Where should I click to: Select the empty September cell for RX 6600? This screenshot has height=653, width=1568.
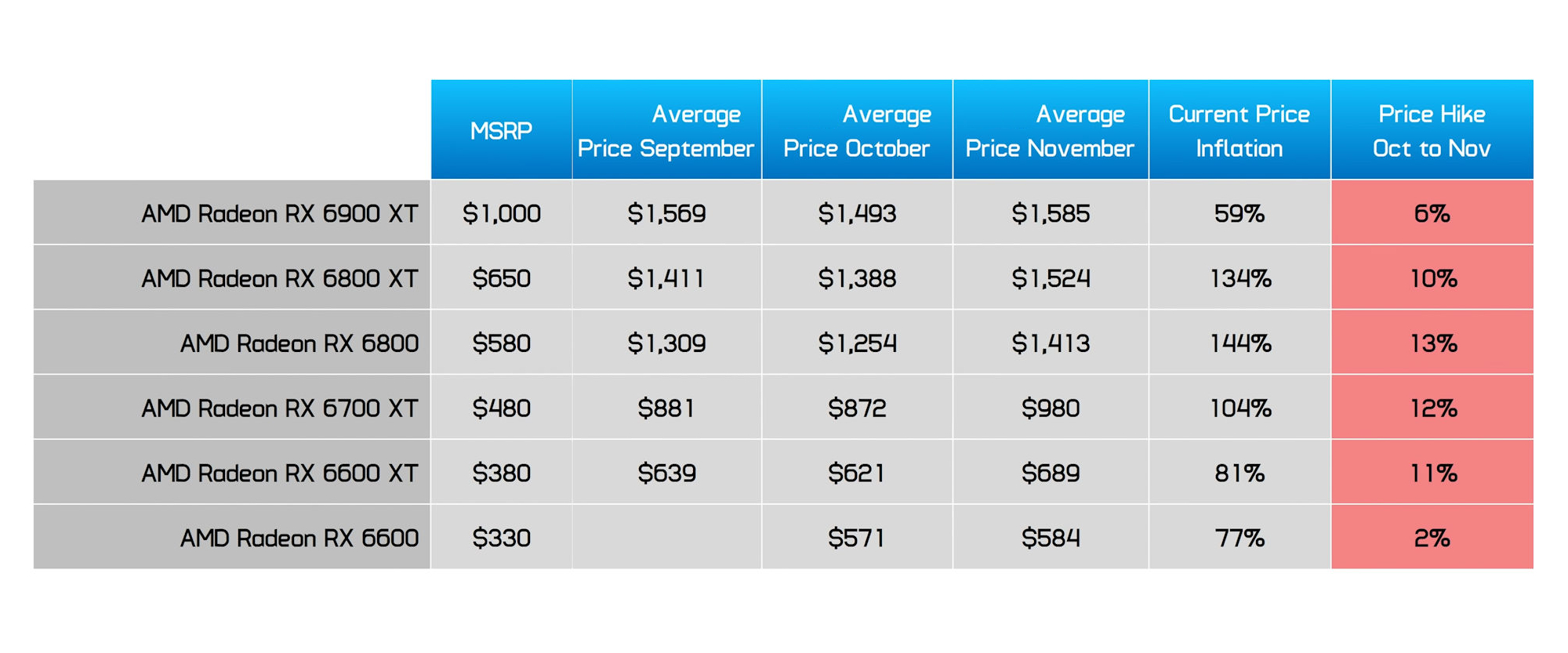(x=666, y=538)
